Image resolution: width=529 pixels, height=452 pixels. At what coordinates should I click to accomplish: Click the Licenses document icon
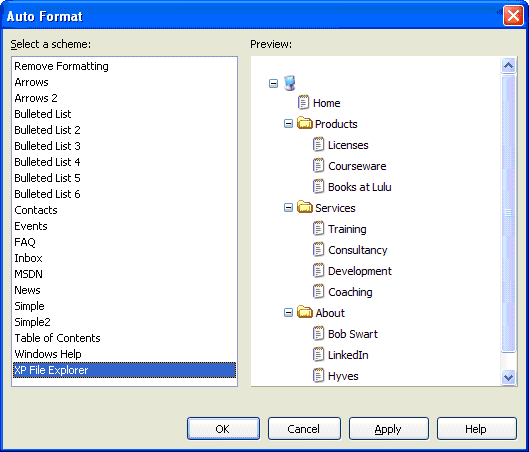[318, 144]
